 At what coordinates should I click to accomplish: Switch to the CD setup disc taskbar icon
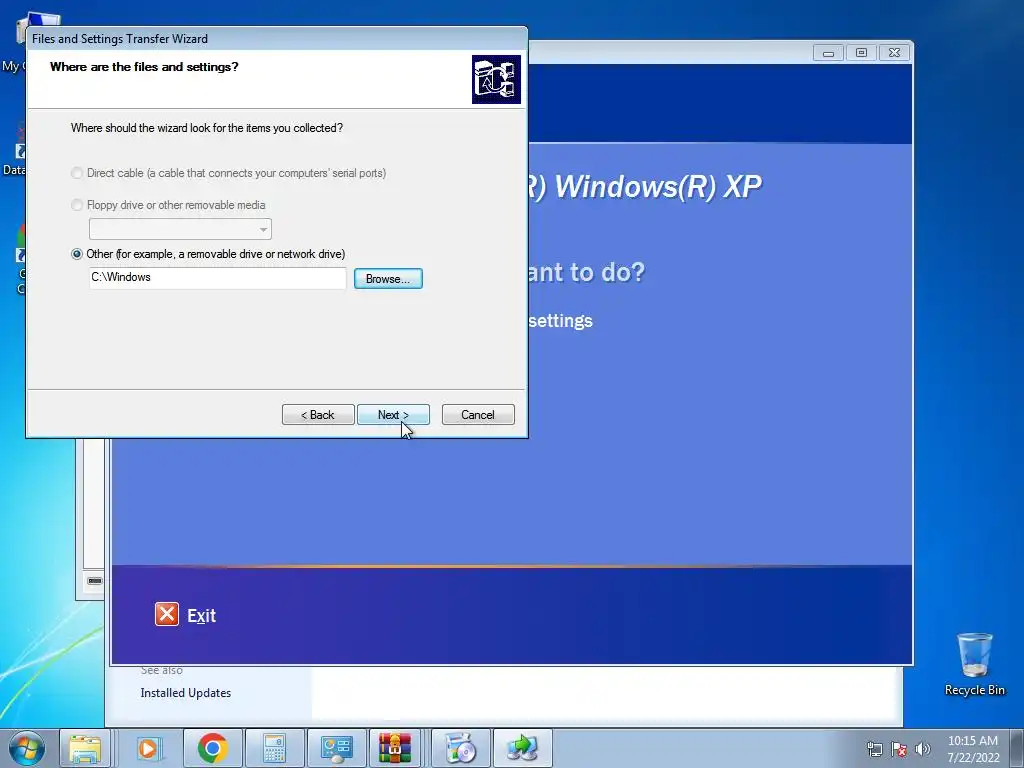tap(460, 748)
